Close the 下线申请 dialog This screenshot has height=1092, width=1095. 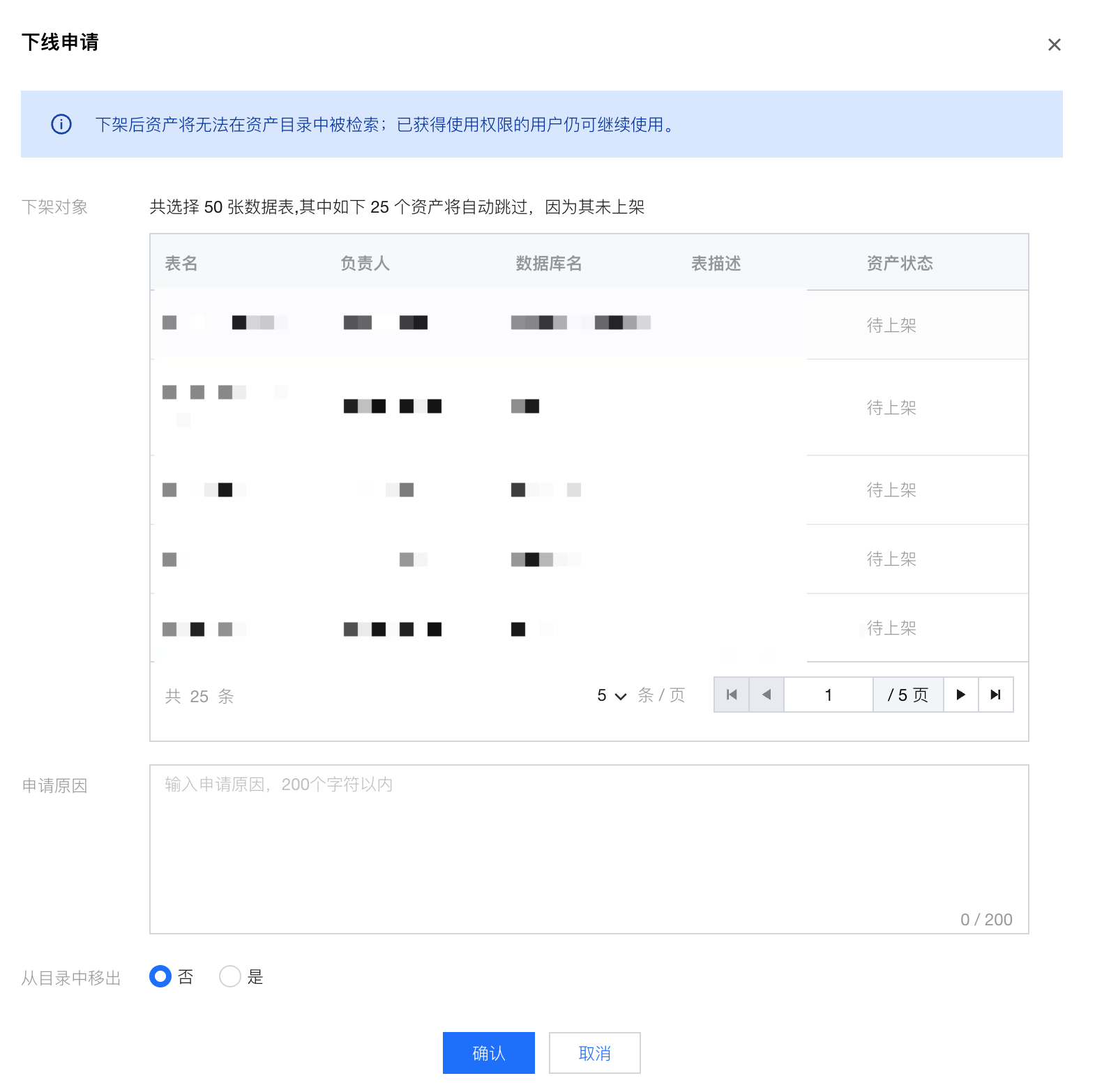[1054, 45]
